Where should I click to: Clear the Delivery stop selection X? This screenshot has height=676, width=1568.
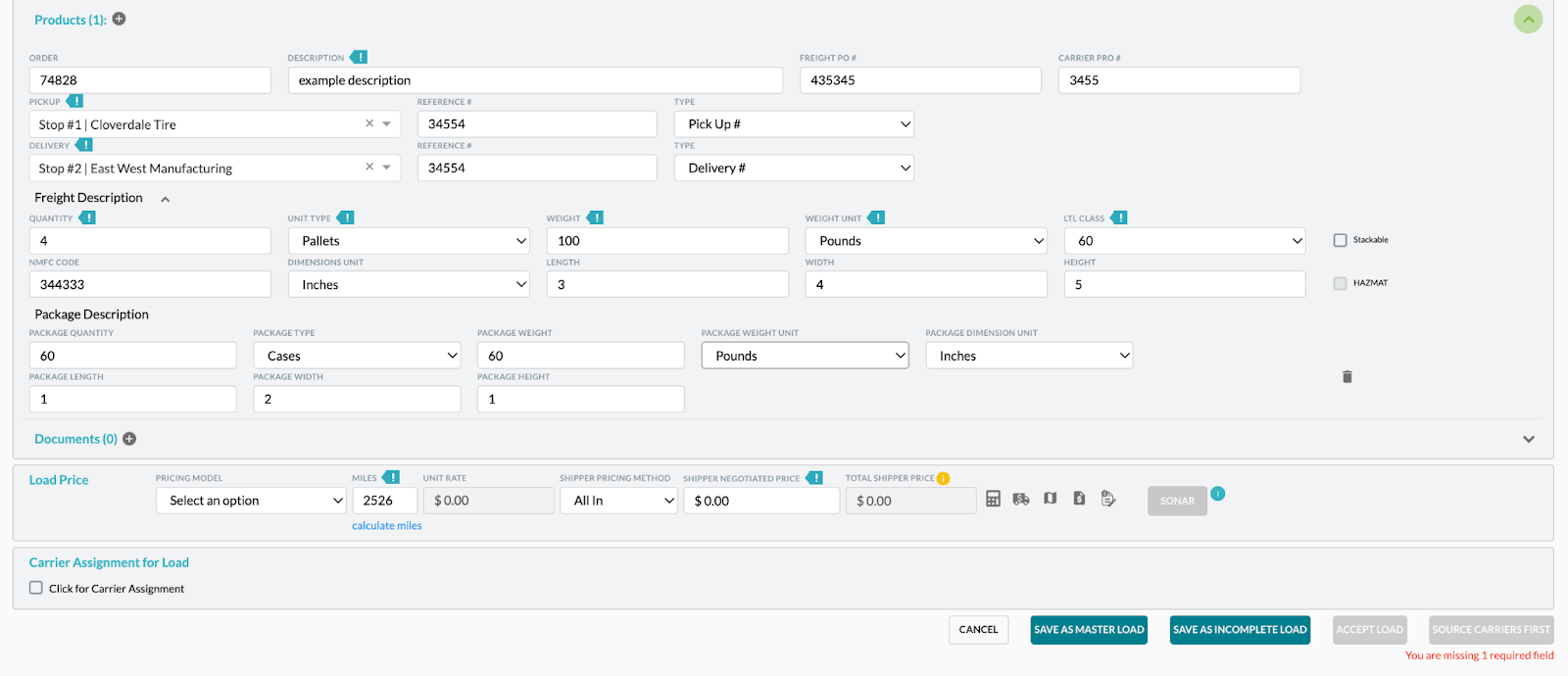tap(369, 167)
